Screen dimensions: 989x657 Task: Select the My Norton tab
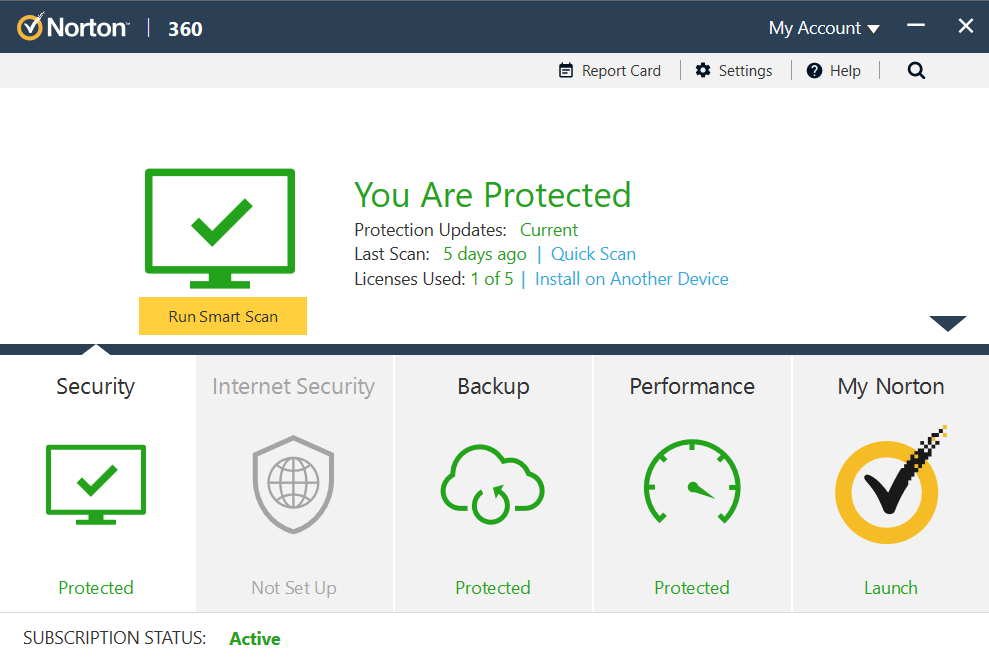click(889, 386)
